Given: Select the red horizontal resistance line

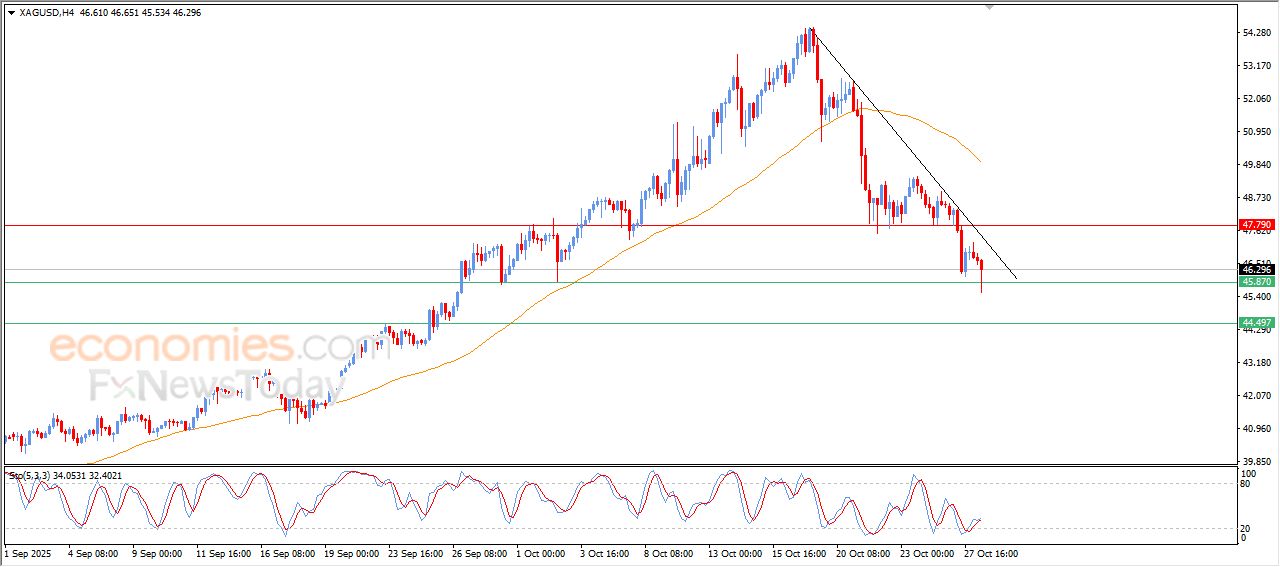Looking at the screenshot, I should 300,225.
